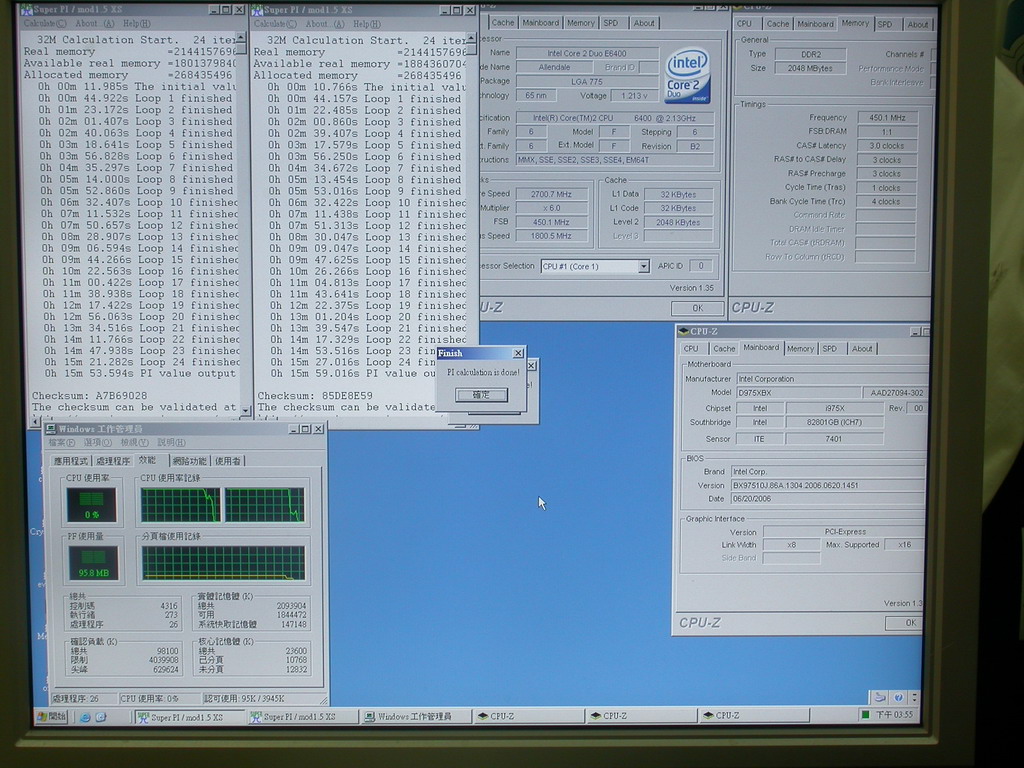Open the 開始 Start menu
This screenshot has height=768, width=1024.
click(52, 716)
